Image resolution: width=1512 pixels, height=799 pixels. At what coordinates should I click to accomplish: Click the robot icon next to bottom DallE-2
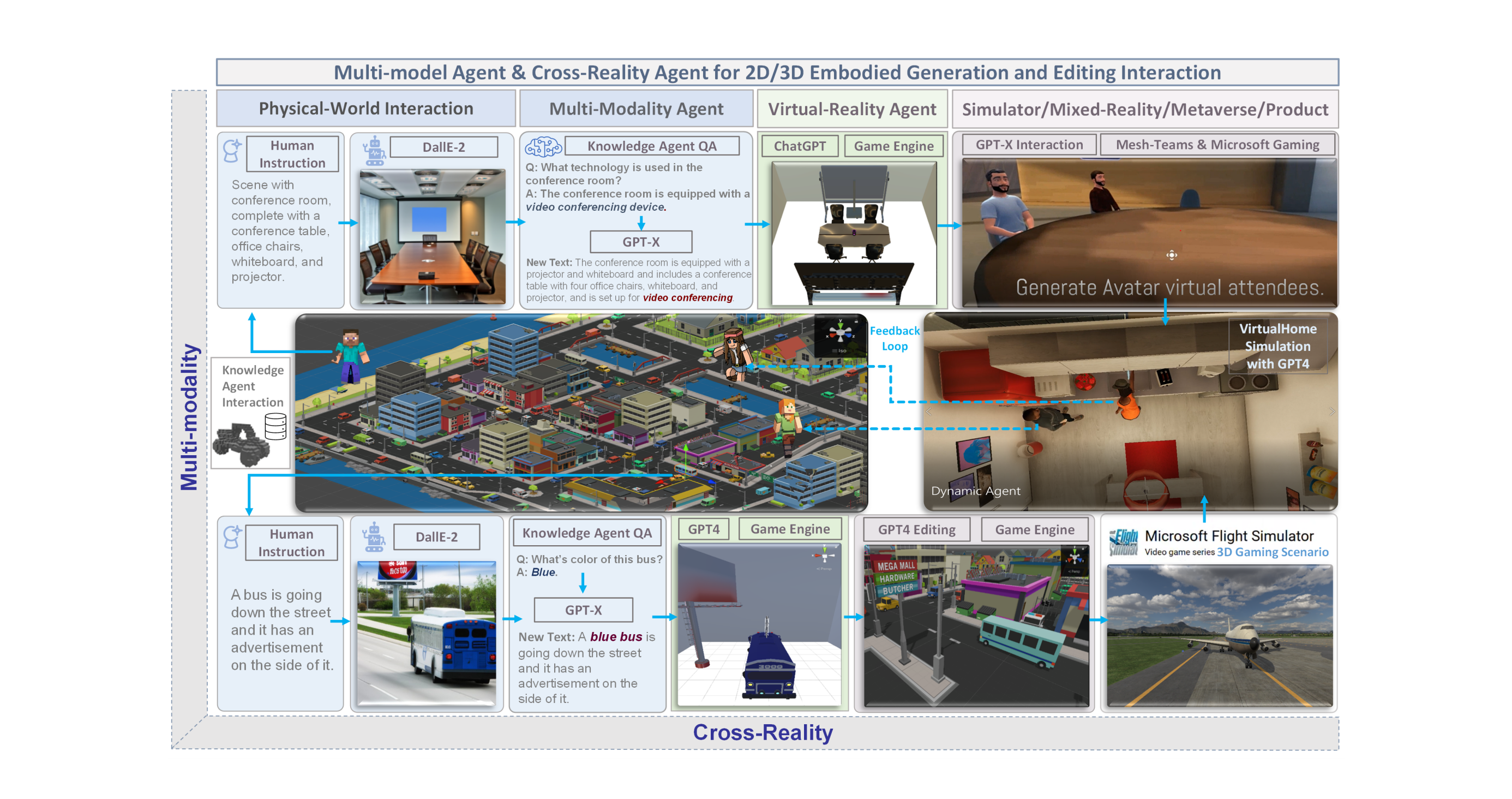point(373,538)
